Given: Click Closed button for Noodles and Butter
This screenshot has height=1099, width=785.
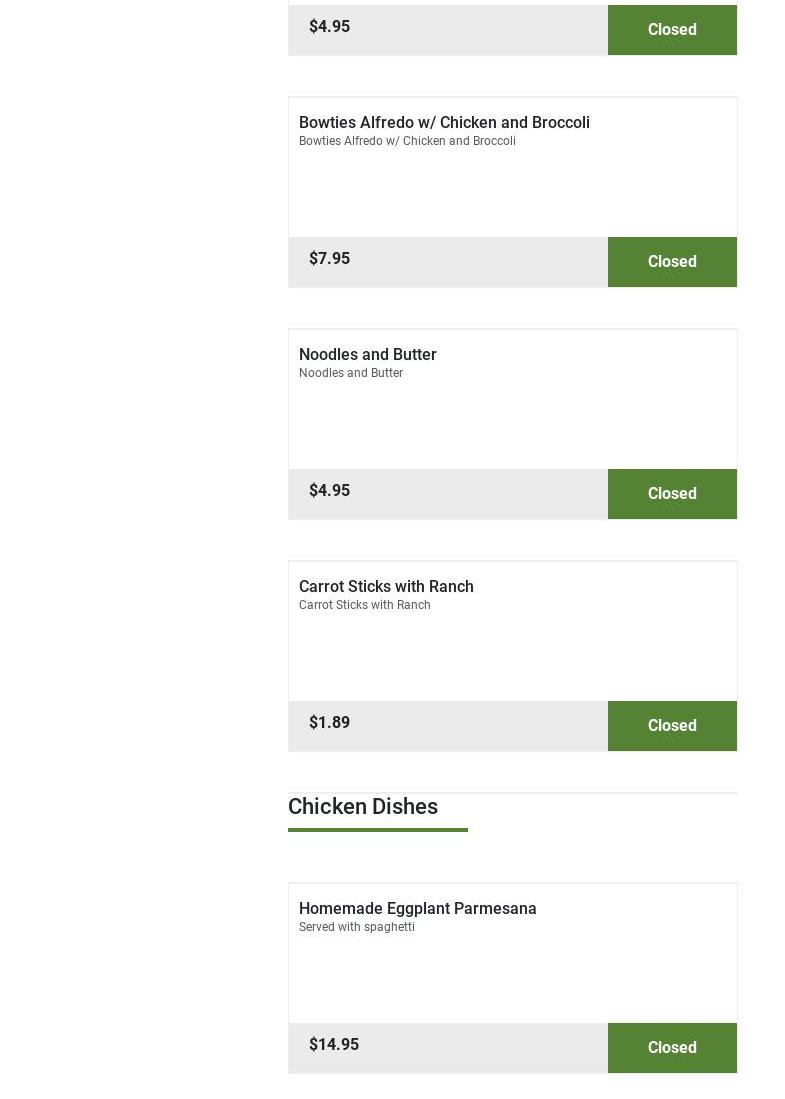Looking at the screenshot, I should (672, 494).
